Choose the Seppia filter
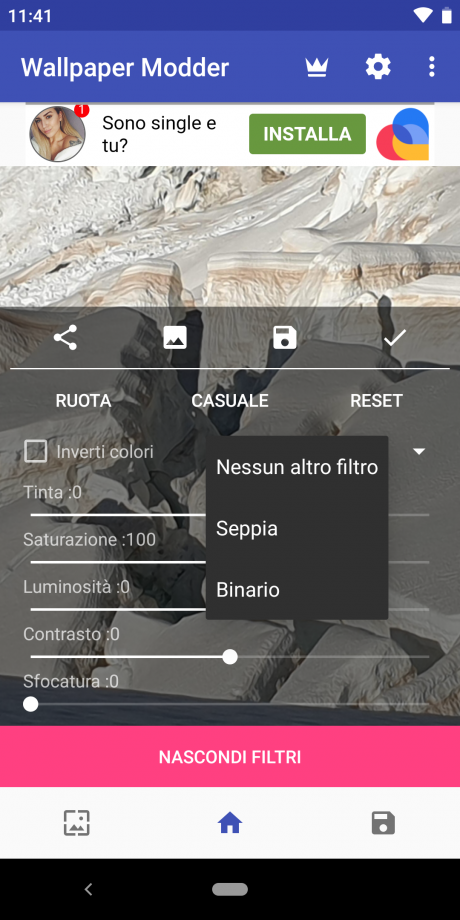 pos(297,529)
